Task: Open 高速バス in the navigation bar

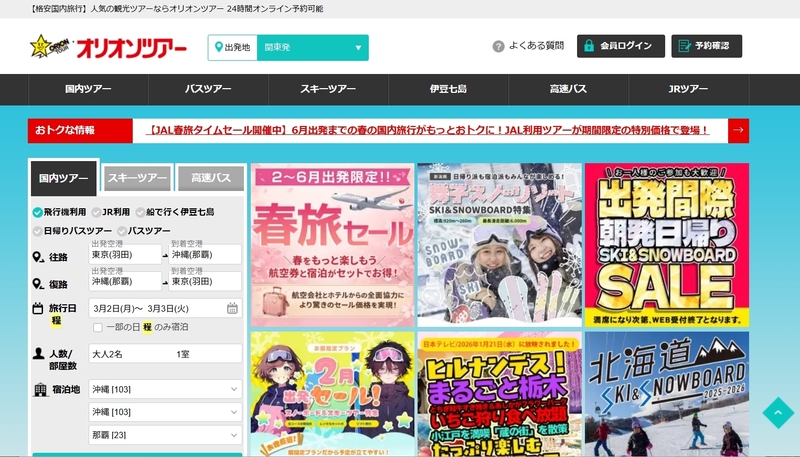Action: point(568,89)
